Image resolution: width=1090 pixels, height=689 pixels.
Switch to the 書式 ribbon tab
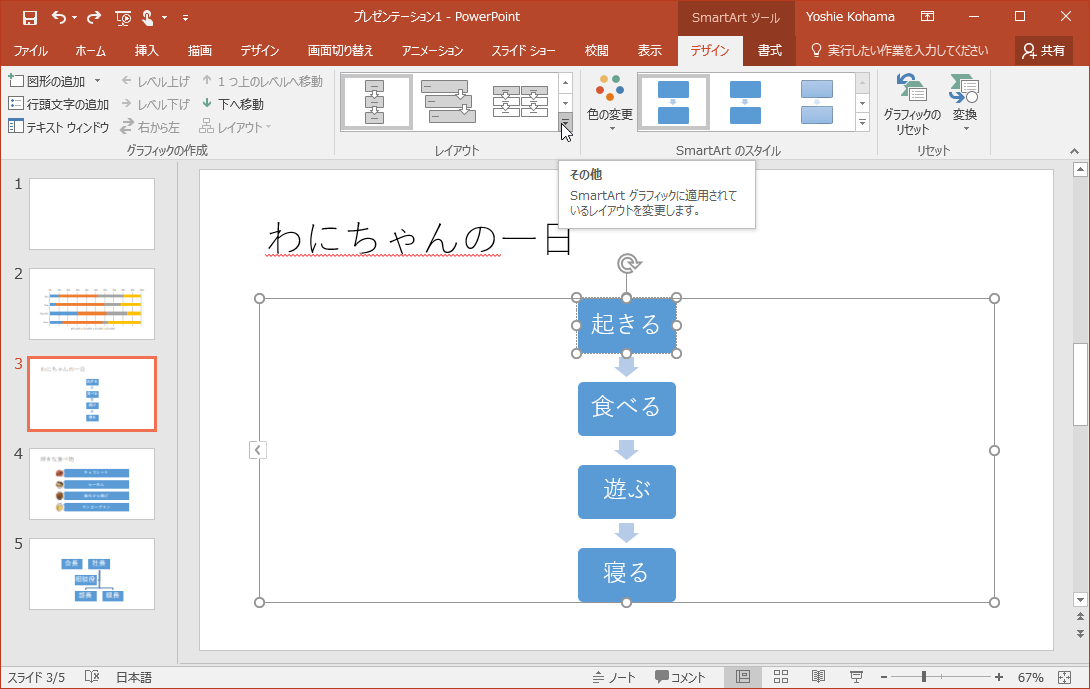tap(769, 49)
